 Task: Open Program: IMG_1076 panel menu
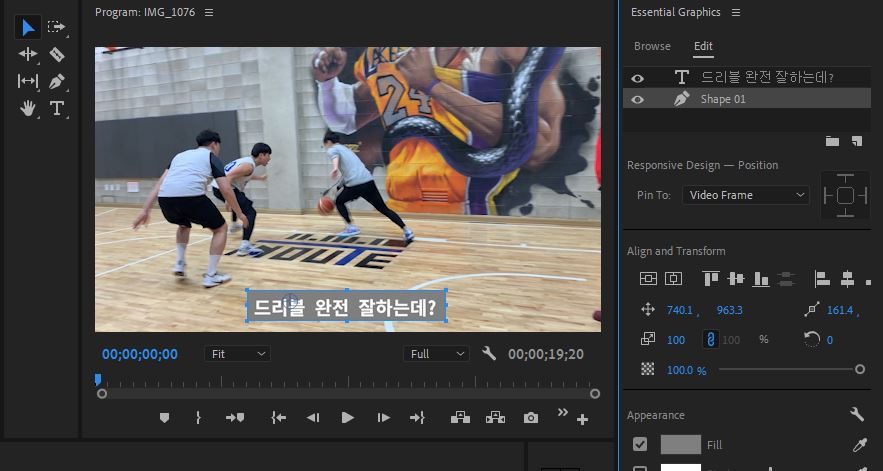pos(209,12)
